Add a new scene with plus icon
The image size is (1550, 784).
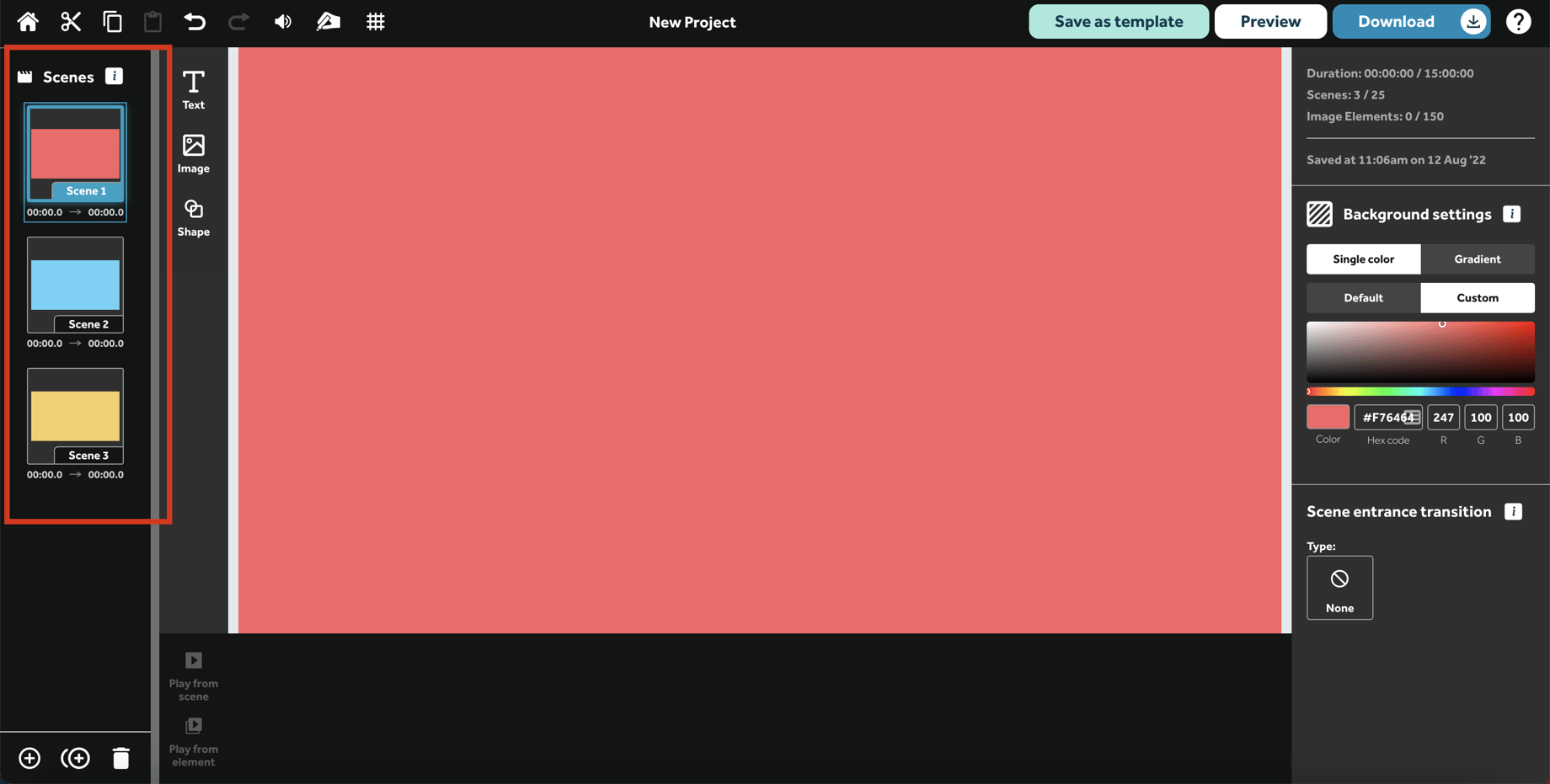29,758
